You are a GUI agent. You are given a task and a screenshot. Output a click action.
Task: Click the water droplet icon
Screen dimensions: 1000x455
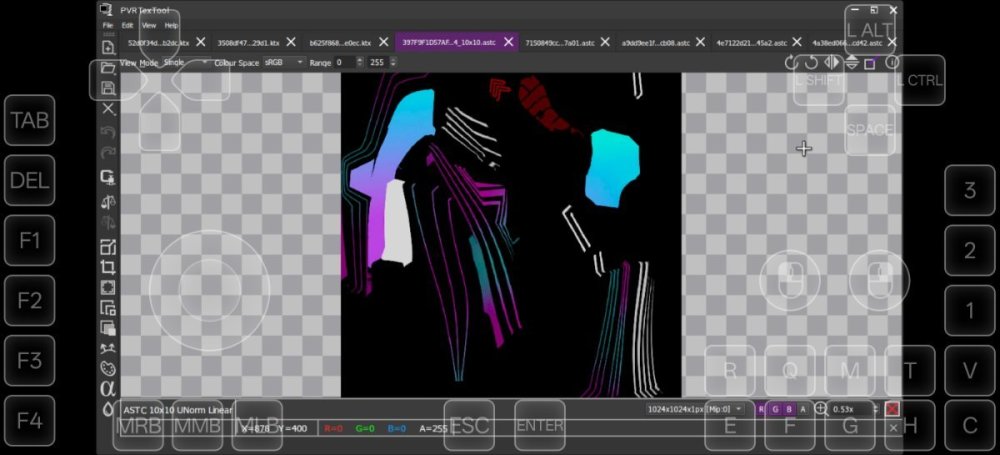pos(108,409)
